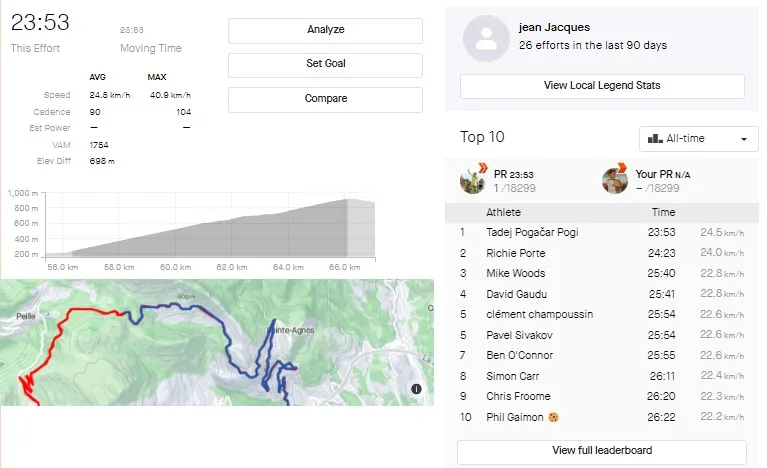Click the 25:55 time for Ben O'Connor
This screenshot has width=767, height=468.
pyautogui.click(x=661, y=356)
